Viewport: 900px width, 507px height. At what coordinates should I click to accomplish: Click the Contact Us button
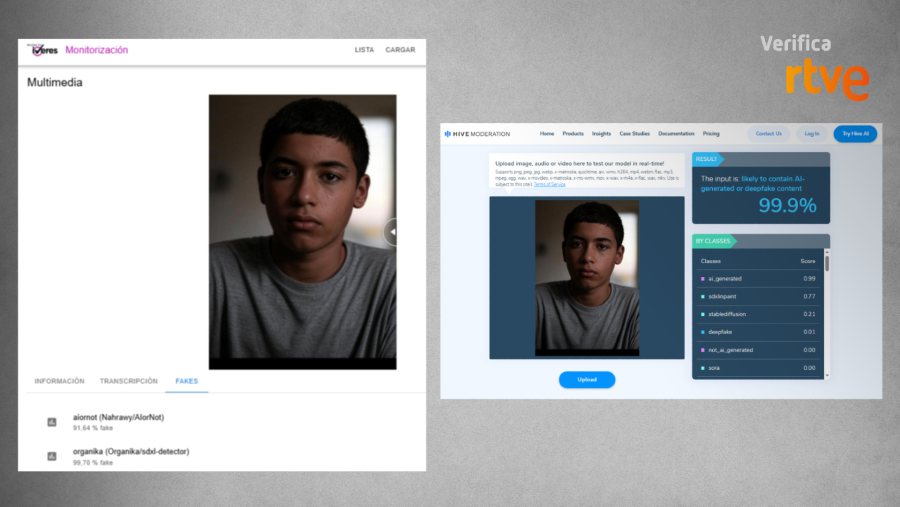coord(768,133)
